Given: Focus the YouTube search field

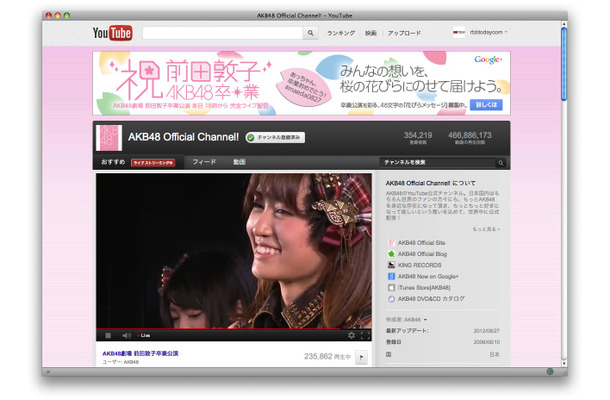Looking at the screenshot, I should click(x=223, y=33).
